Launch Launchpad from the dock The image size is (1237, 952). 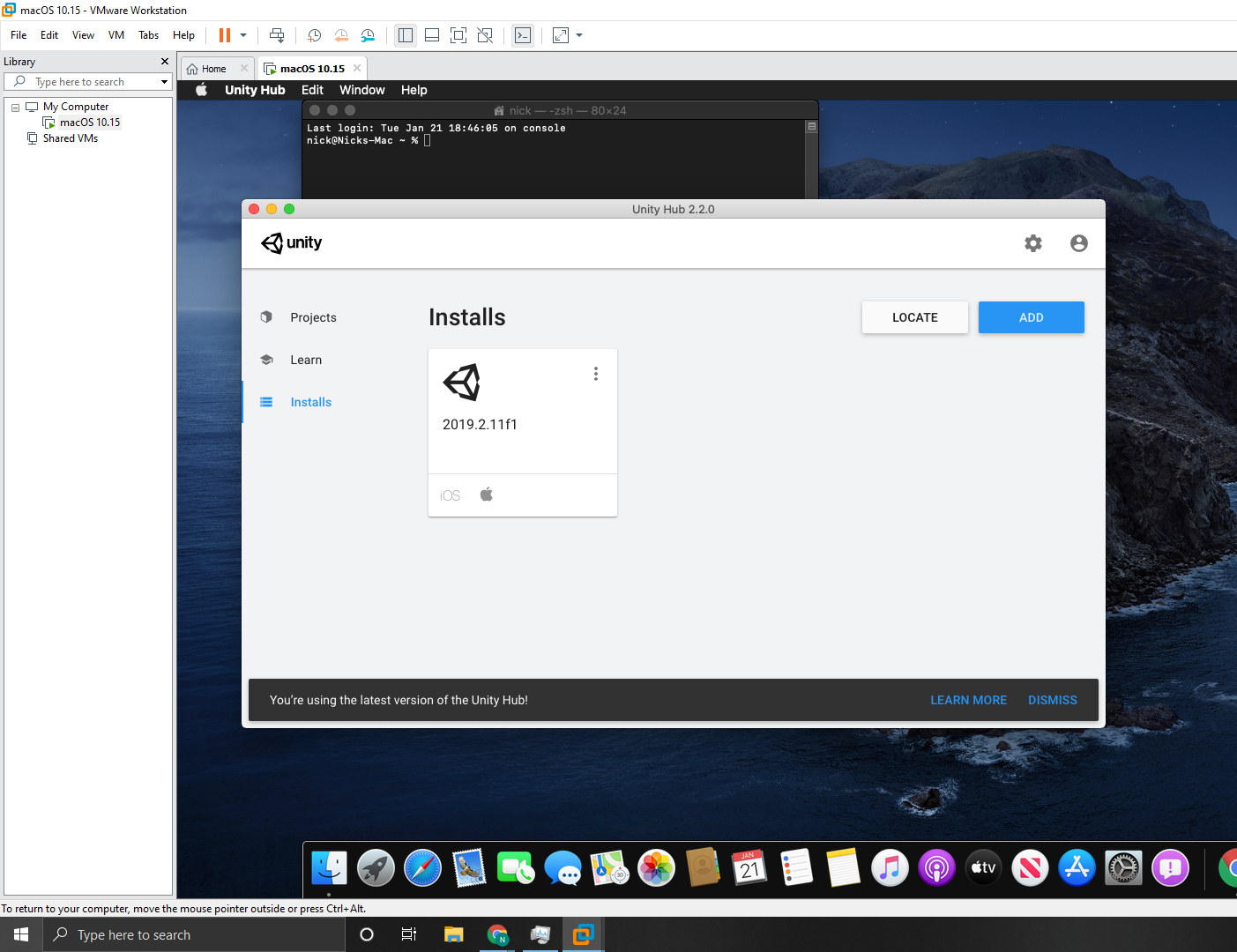[376, 868]
